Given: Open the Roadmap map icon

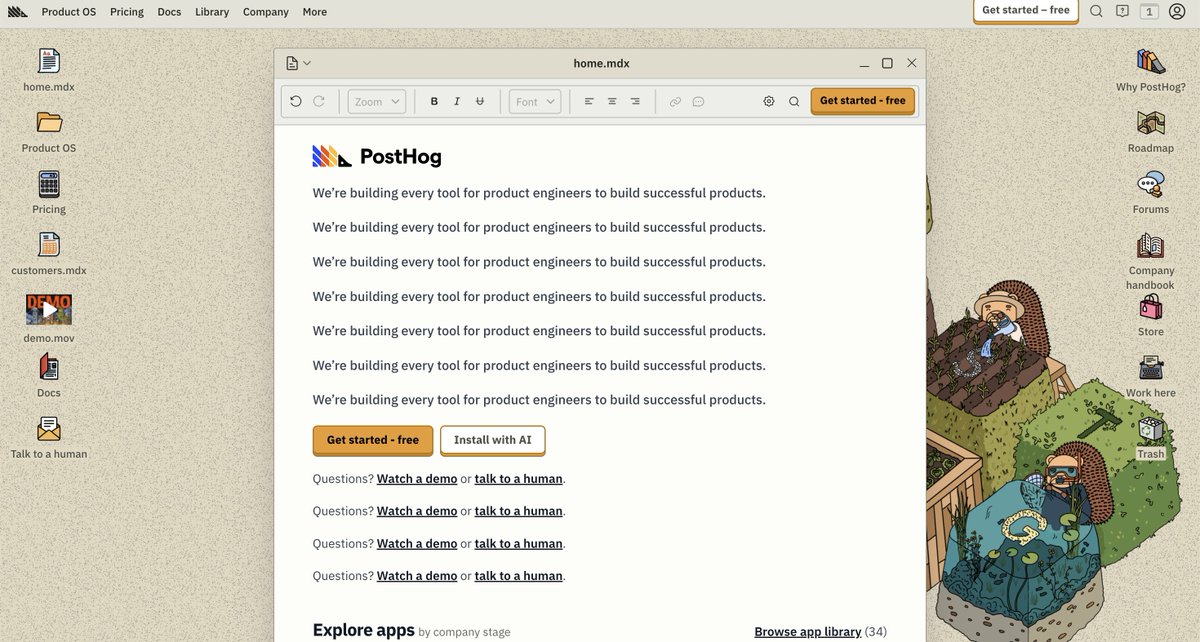Looking at the screenshot, I should [x=1151, y=123].
